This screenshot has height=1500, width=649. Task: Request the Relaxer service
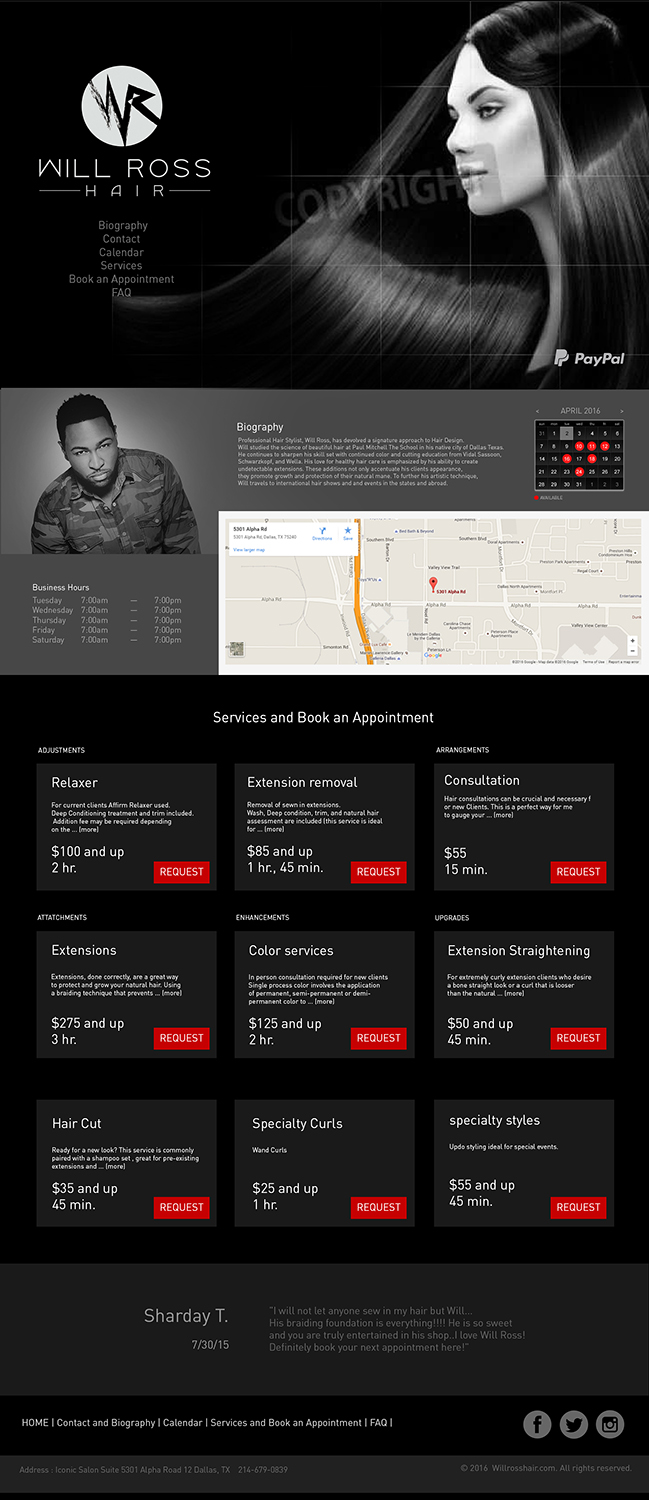click(x=182, y=872)
